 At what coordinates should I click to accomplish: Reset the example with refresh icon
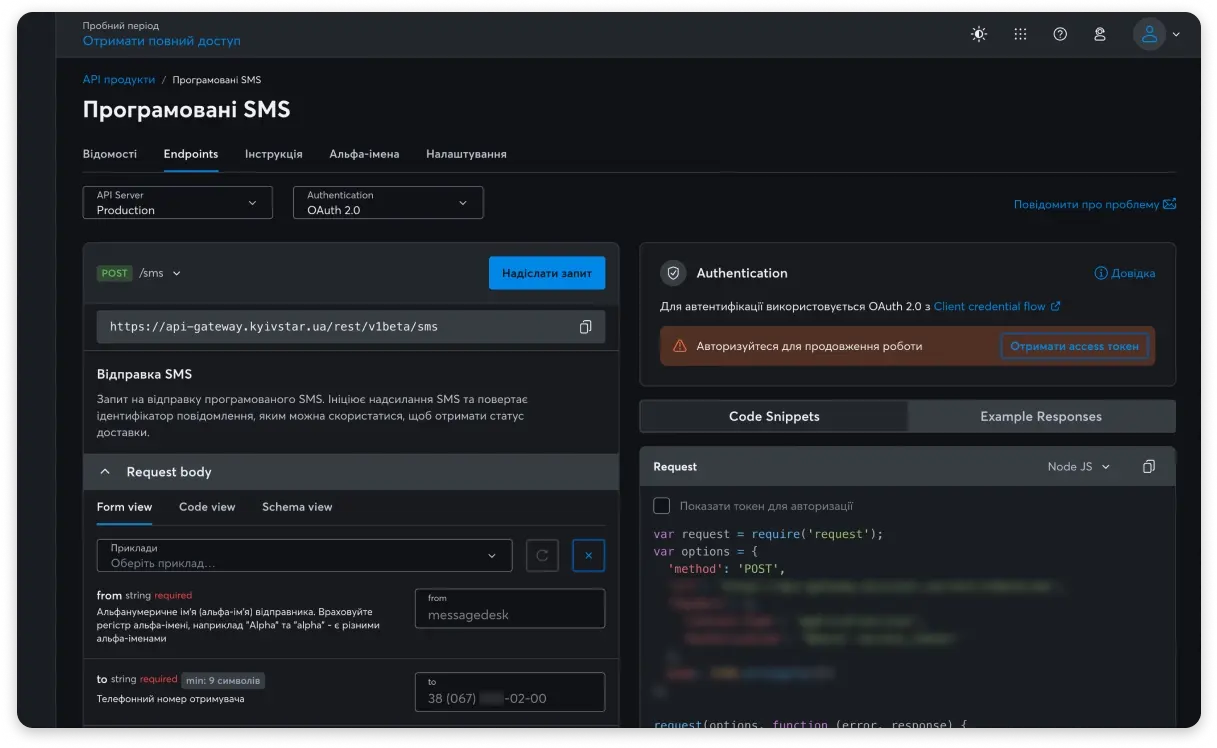[542, 555]
